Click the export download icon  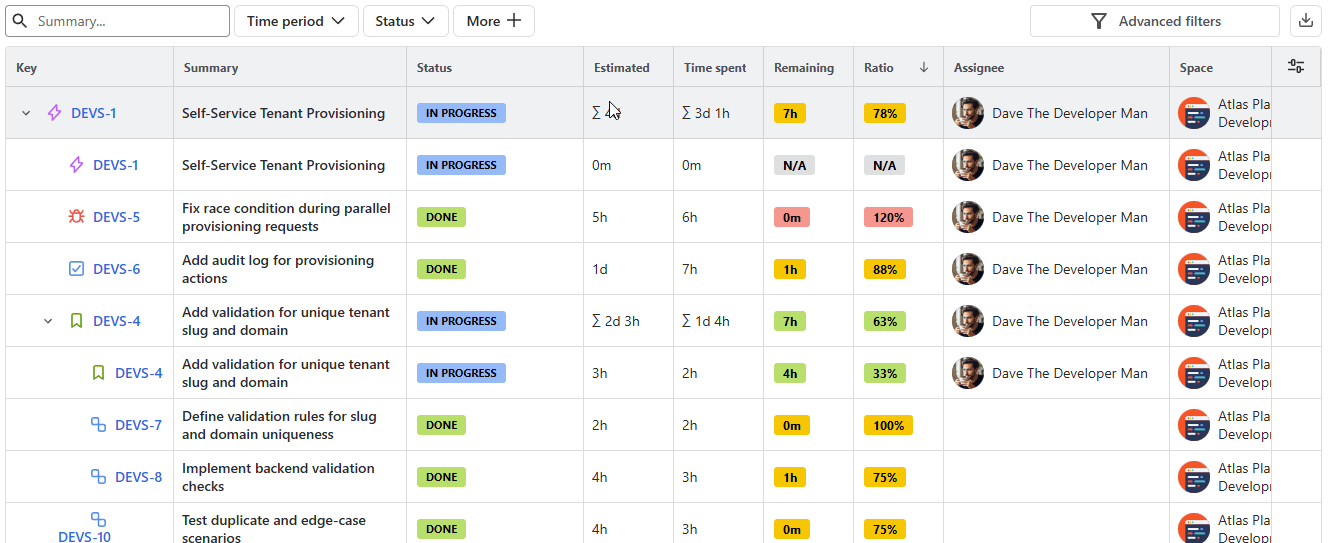pyautogui.click(x=1306, y=21)
